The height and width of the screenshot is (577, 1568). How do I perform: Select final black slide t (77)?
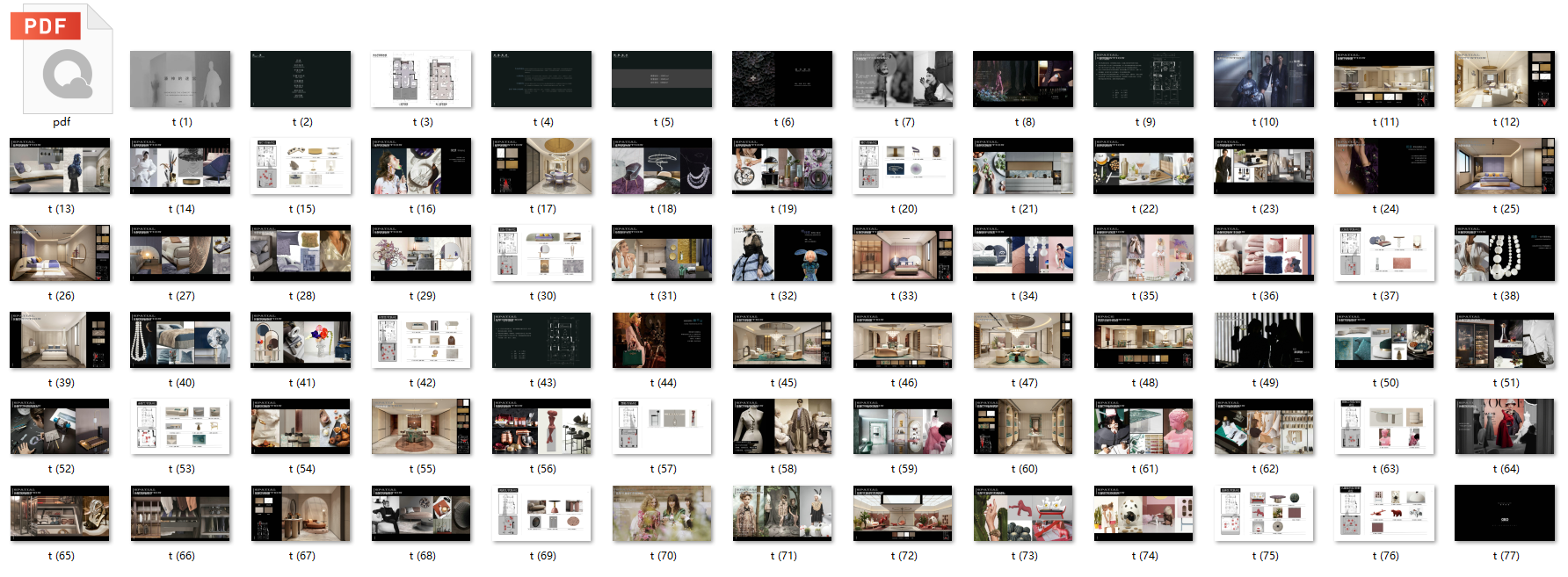click(1505, 513)
